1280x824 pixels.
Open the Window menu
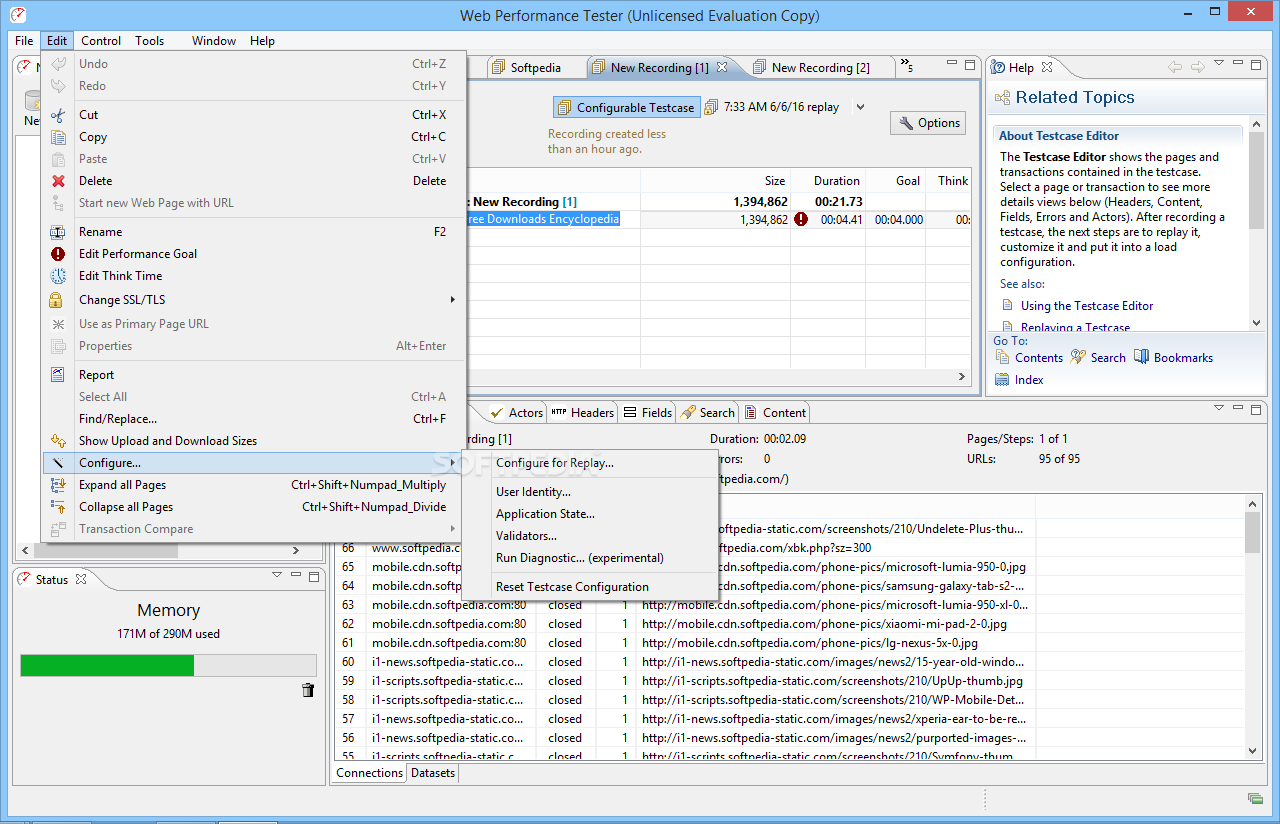click(x=214, y=41)
